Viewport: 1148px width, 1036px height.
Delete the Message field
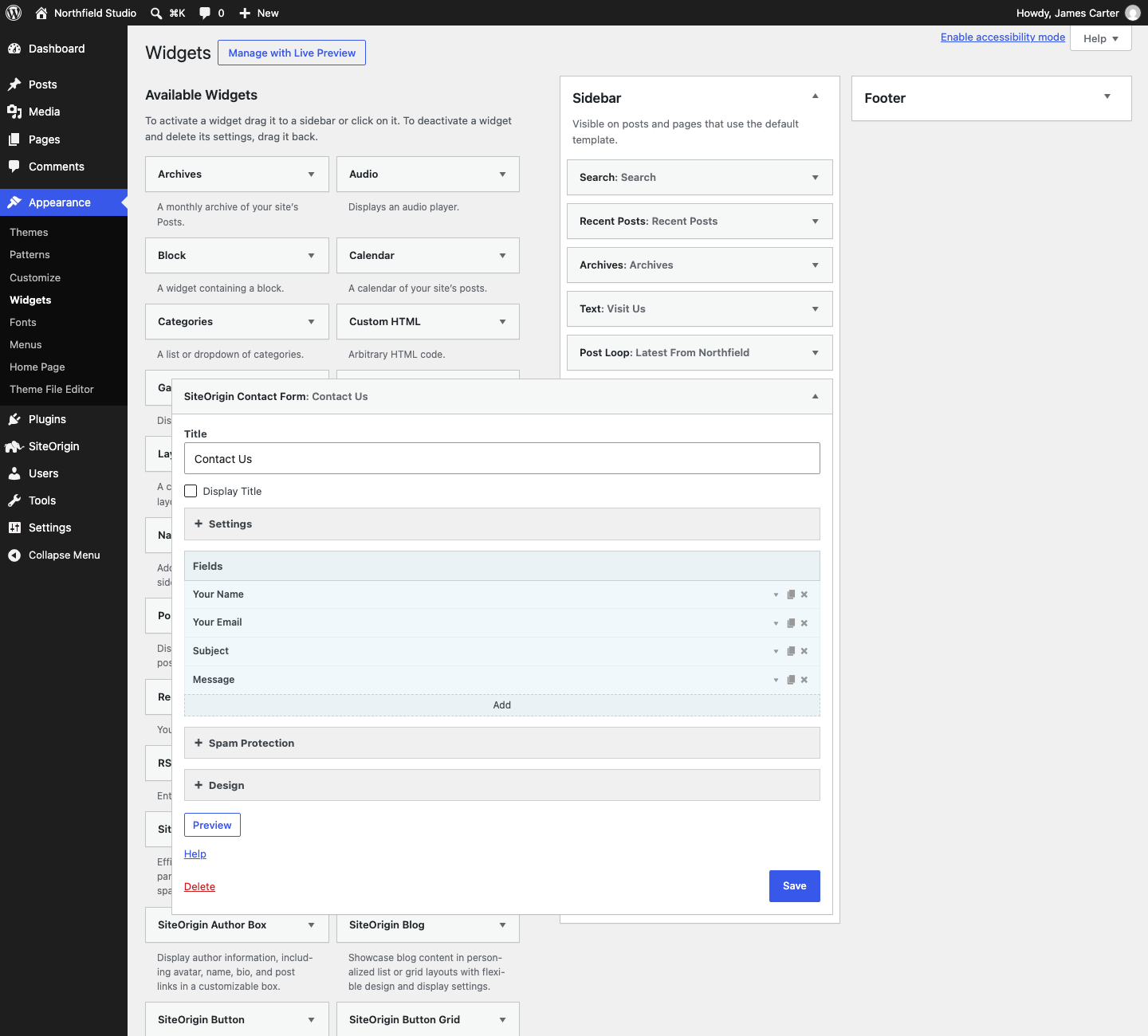pos(804,680)
